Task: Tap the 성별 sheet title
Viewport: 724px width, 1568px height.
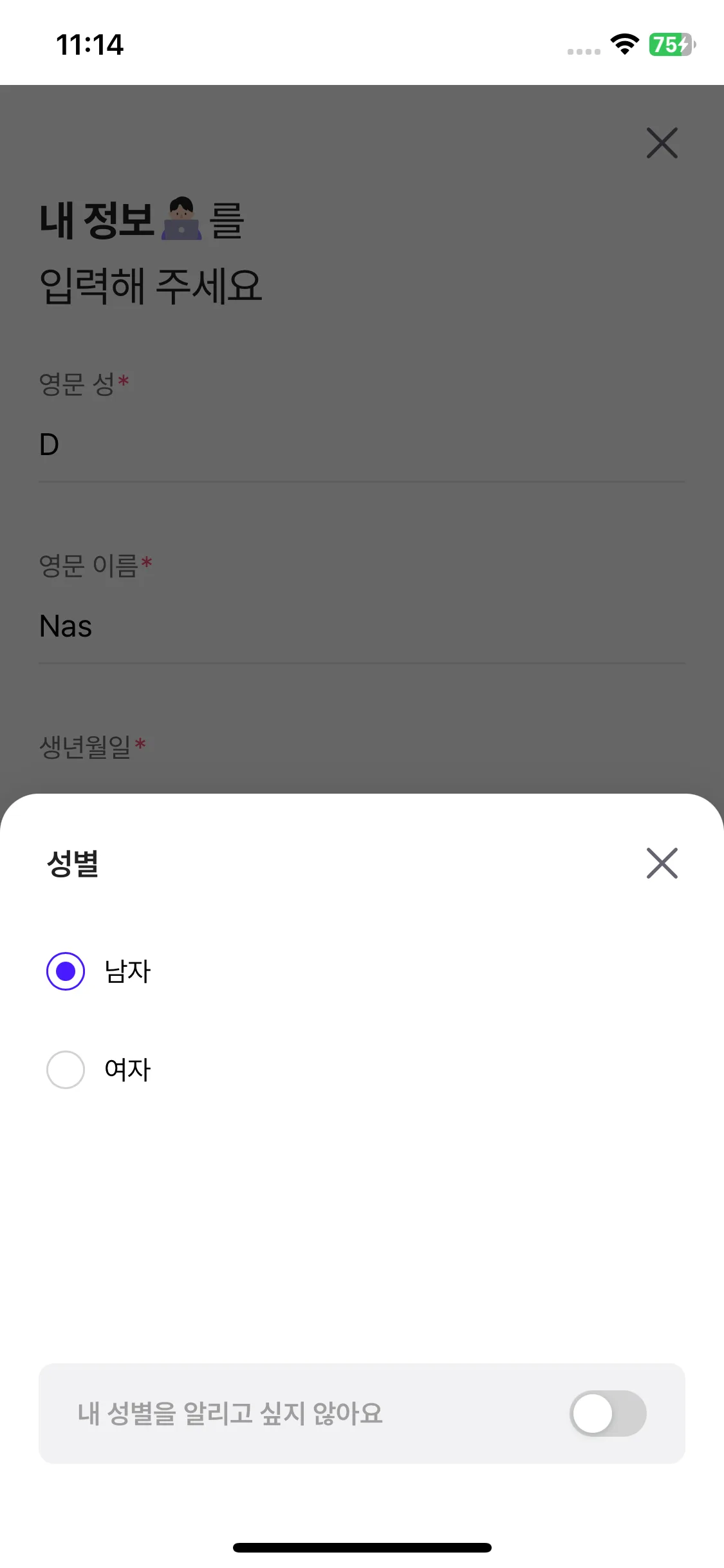Action: [x=73, y=863]
